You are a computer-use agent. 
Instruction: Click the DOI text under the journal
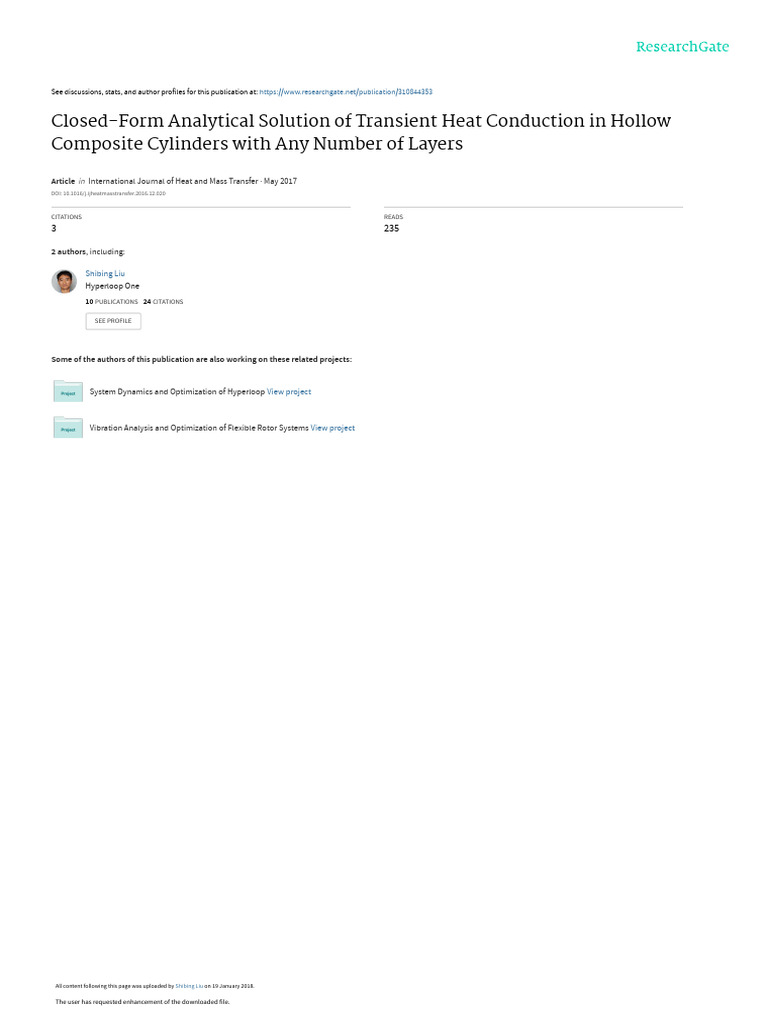click(108, 193)
